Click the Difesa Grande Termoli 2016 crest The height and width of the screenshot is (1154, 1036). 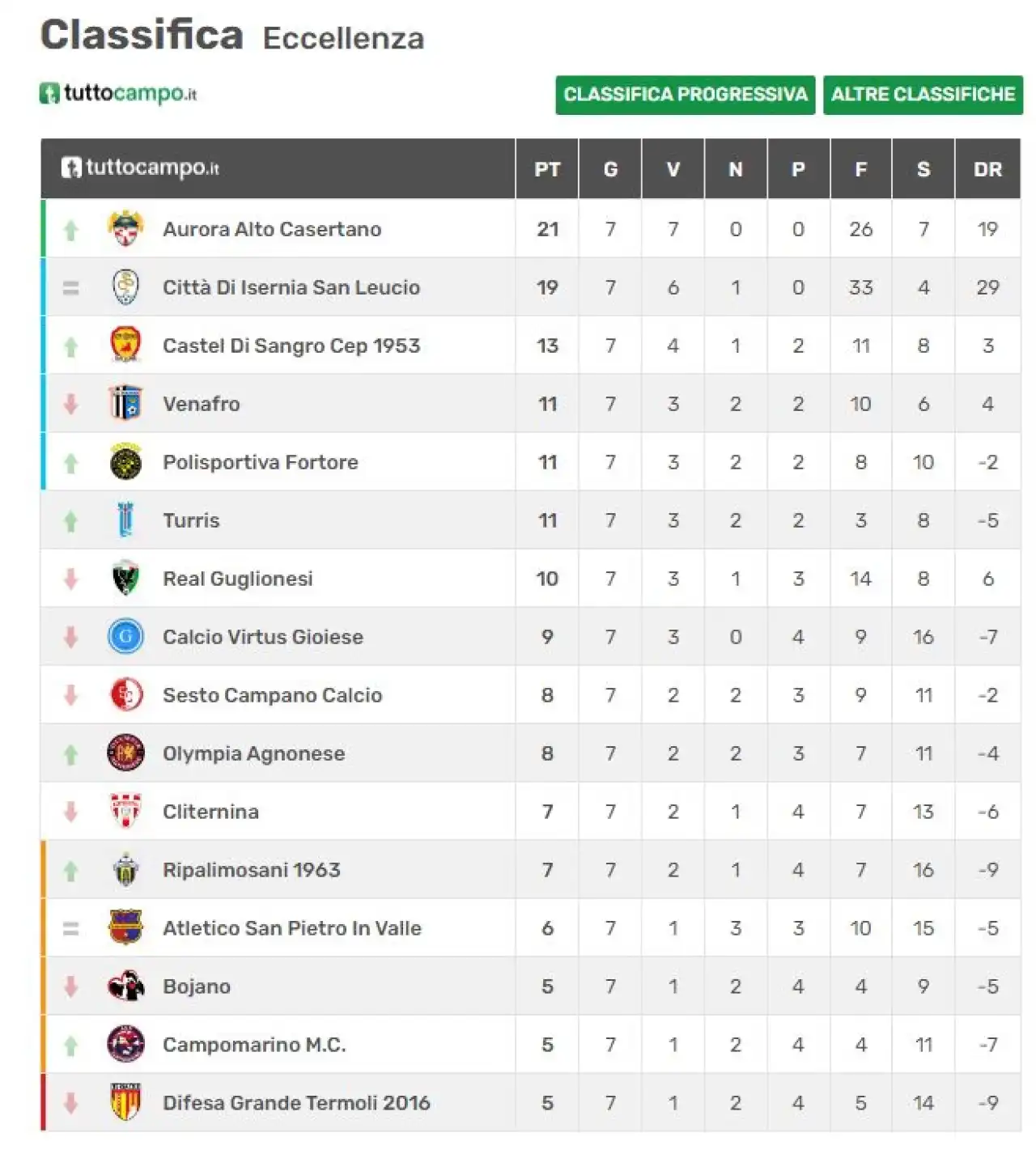coord(125,1103)
